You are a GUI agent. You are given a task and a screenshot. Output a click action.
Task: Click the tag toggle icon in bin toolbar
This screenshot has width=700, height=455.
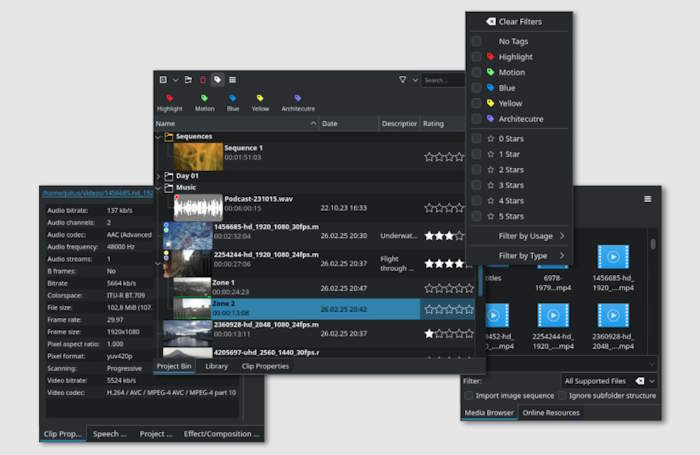[x=217, y=80]
